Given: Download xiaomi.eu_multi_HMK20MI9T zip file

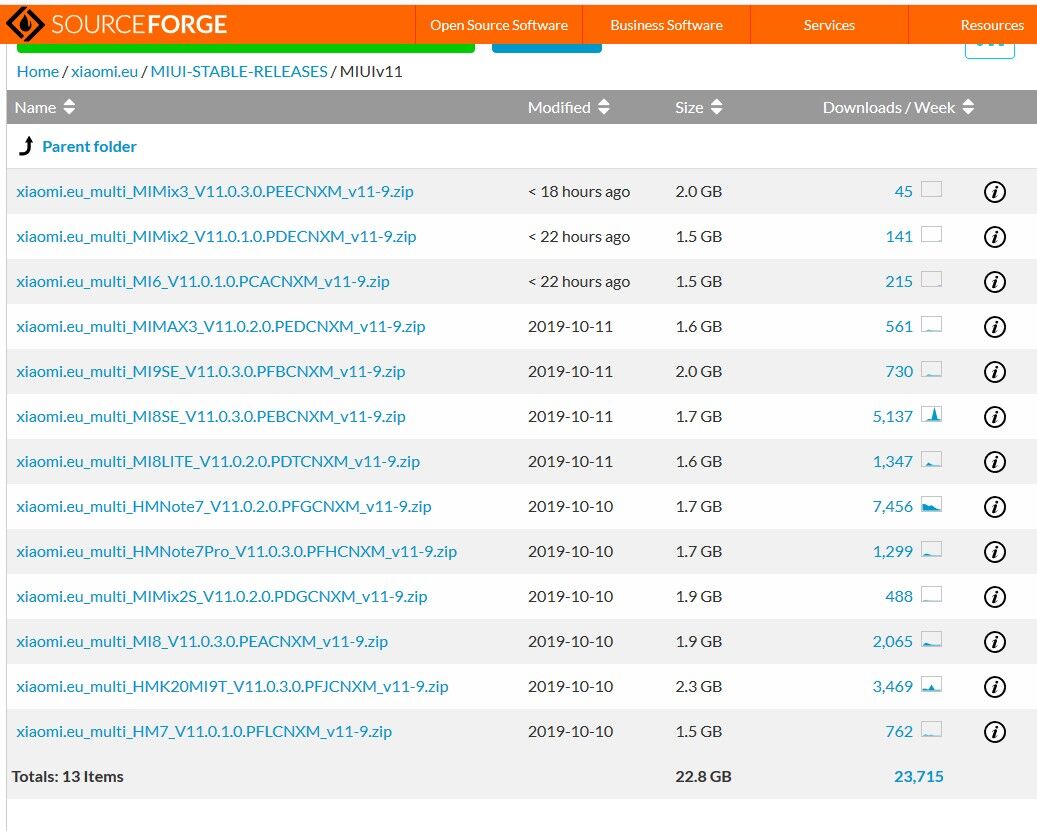Looking at the screenshot, I should click(x=232, y=686).
